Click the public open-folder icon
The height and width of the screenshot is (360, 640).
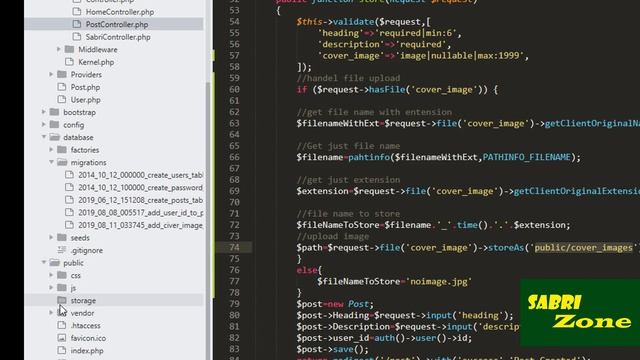click(x=55, y=263)
